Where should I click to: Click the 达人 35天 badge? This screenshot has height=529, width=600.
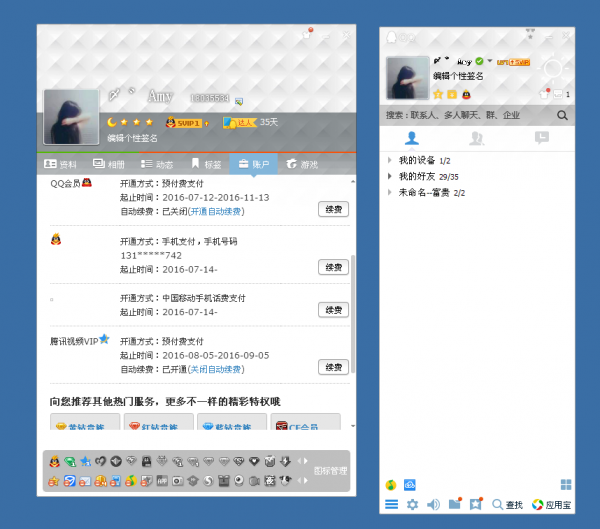click(x=251, y=122)
